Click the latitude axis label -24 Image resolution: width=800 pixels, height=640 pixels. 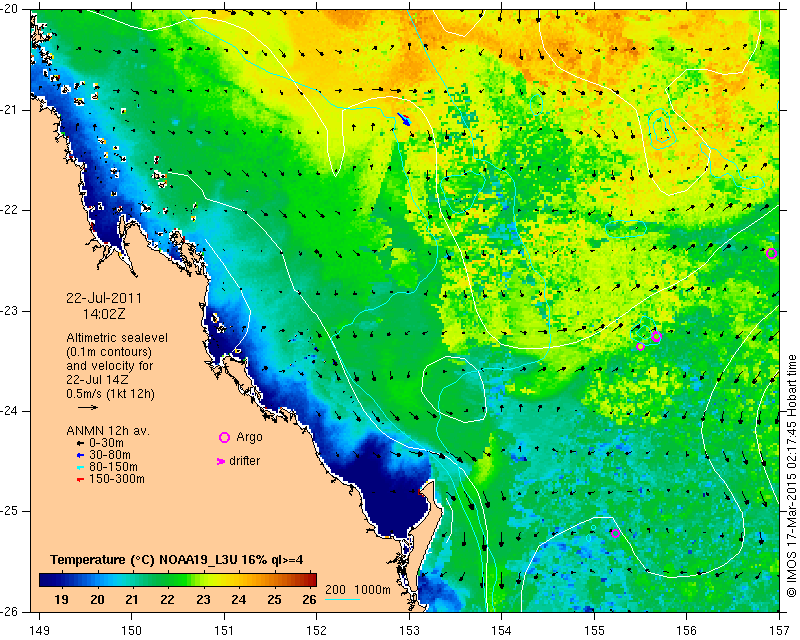point(9,411)
